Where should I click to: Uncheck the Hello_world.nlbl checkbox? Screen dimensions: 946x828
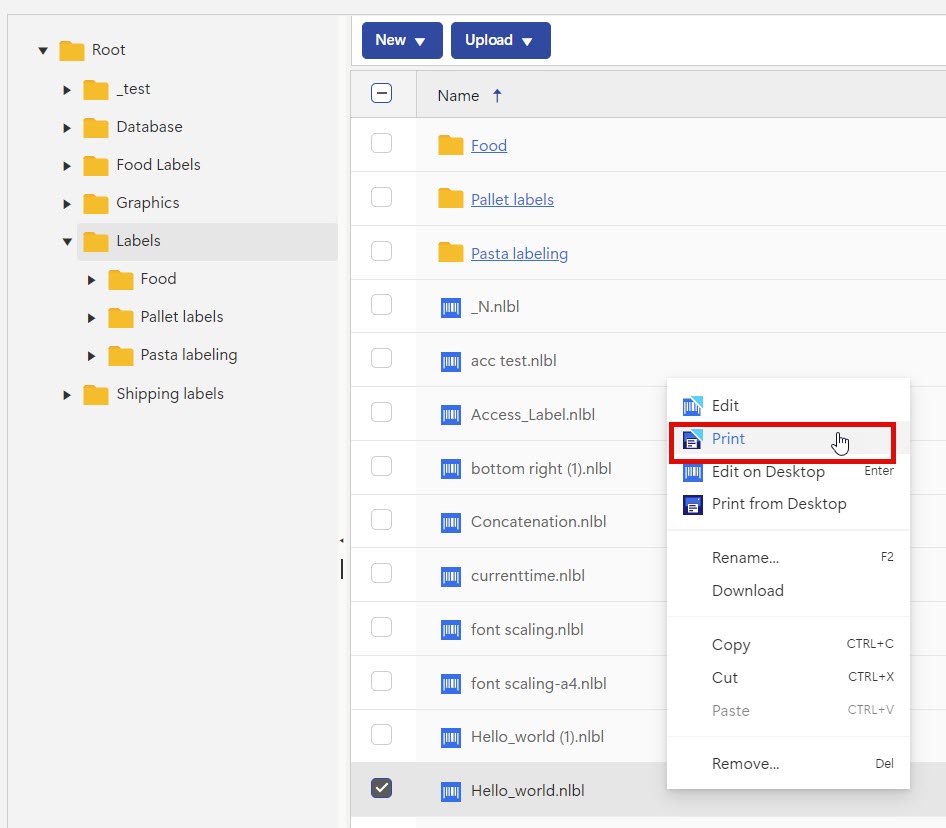[381, 789]
